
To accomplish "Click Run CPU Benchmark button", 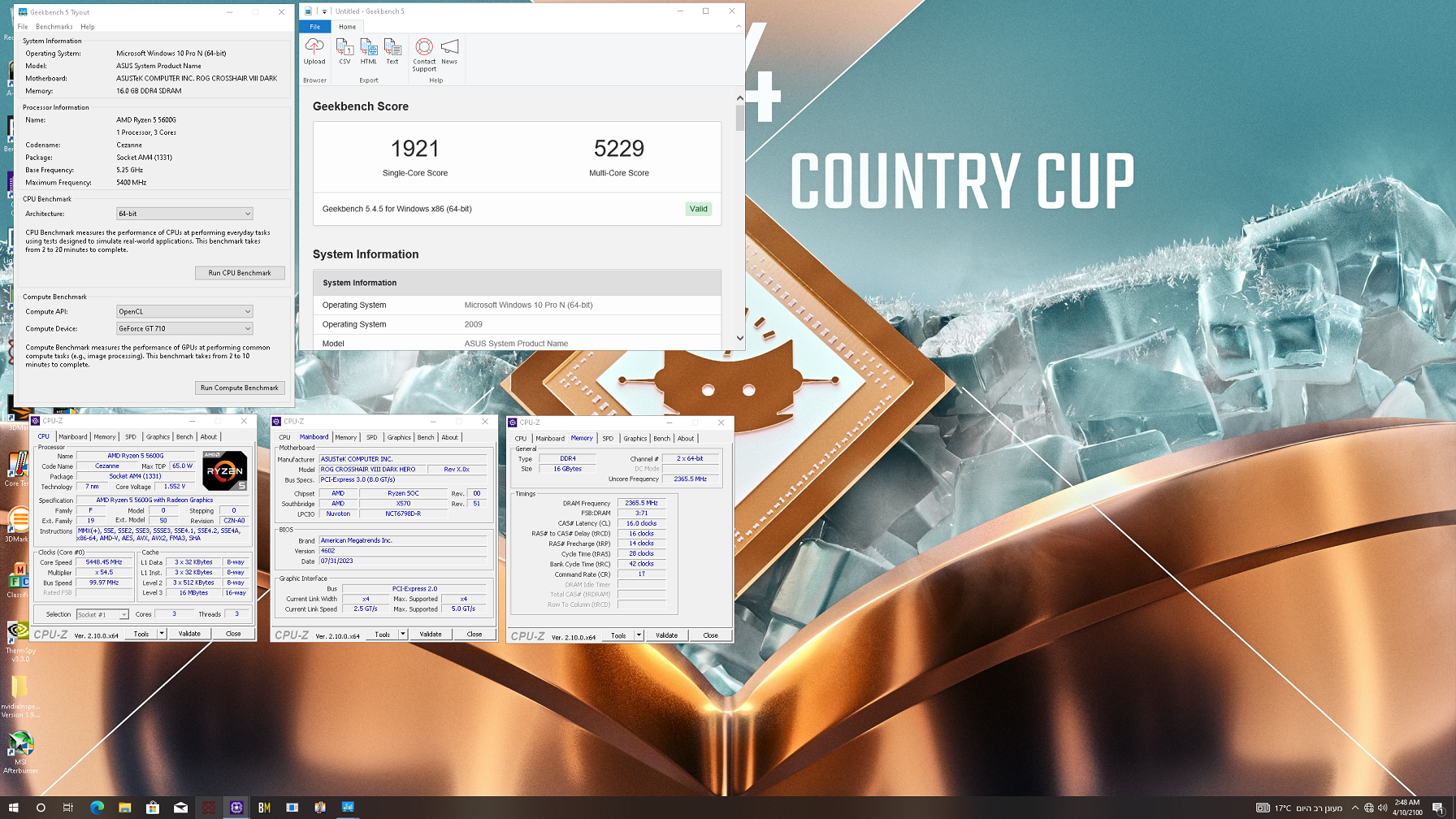I will pos(240,273).
